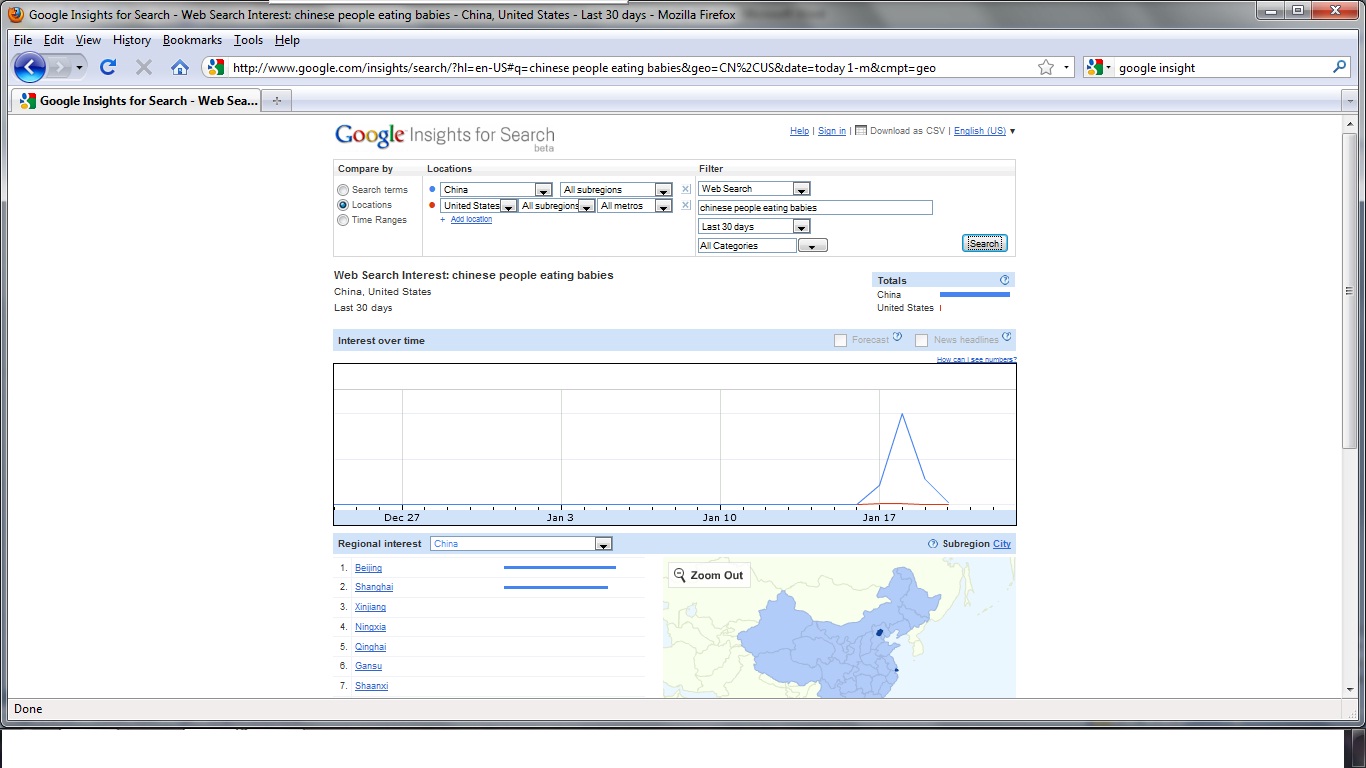Screen dimensions: 1366x768
Task: Open the Beijing region link
Action: coord(368,568)
